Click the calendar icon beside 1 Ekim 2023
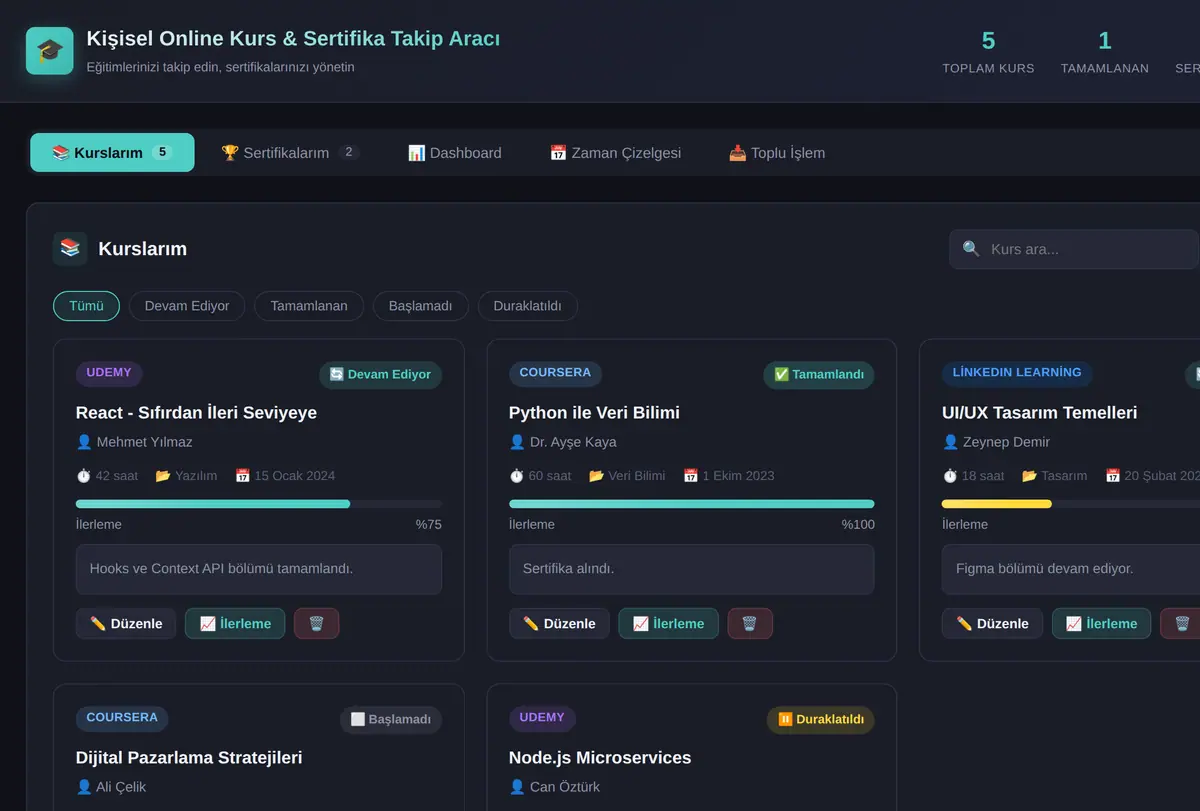Screen dimensions: 1200x811 (690, 476)
